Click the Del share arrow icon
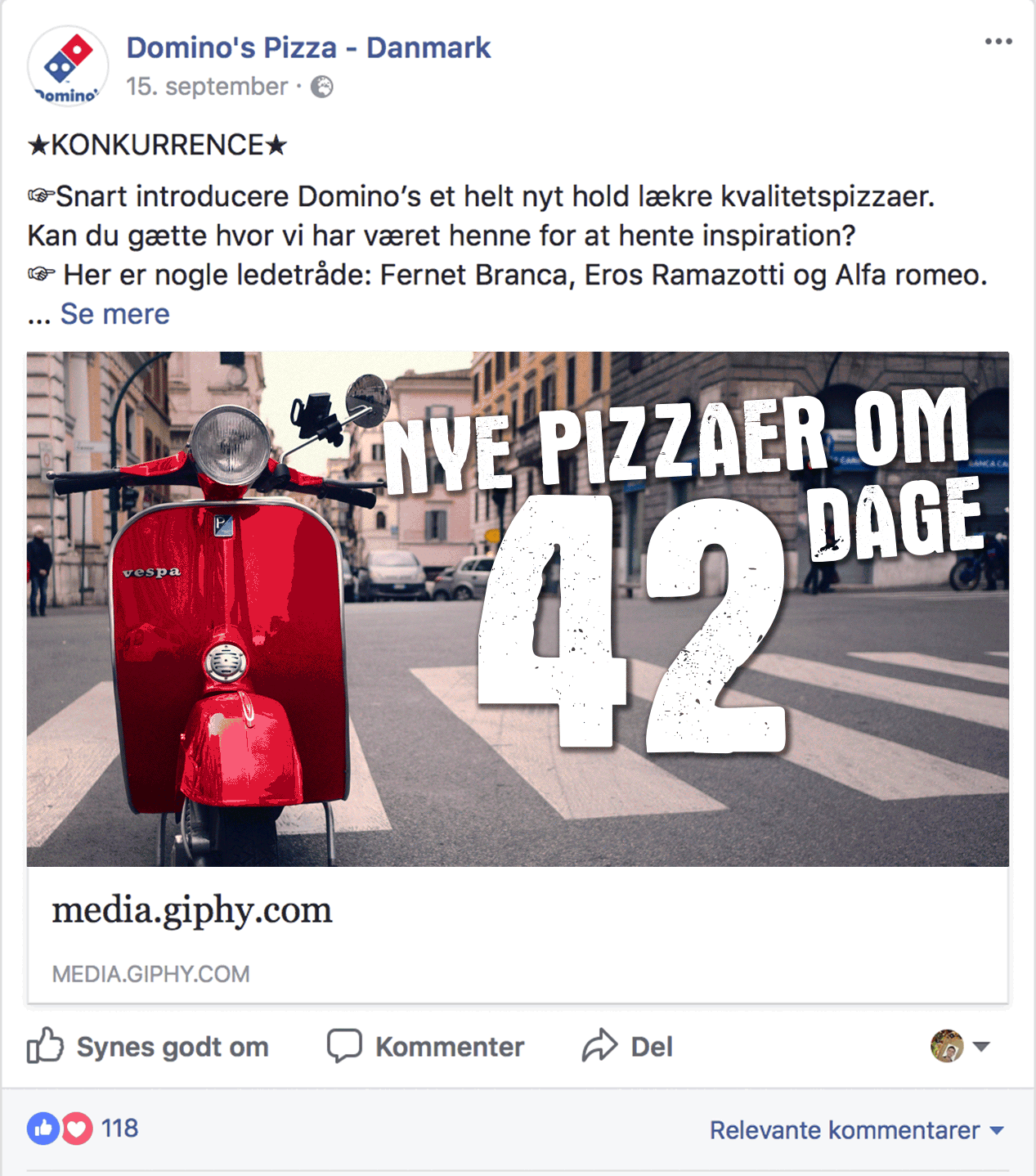1036x1176 pixels. coord(599,1045)
